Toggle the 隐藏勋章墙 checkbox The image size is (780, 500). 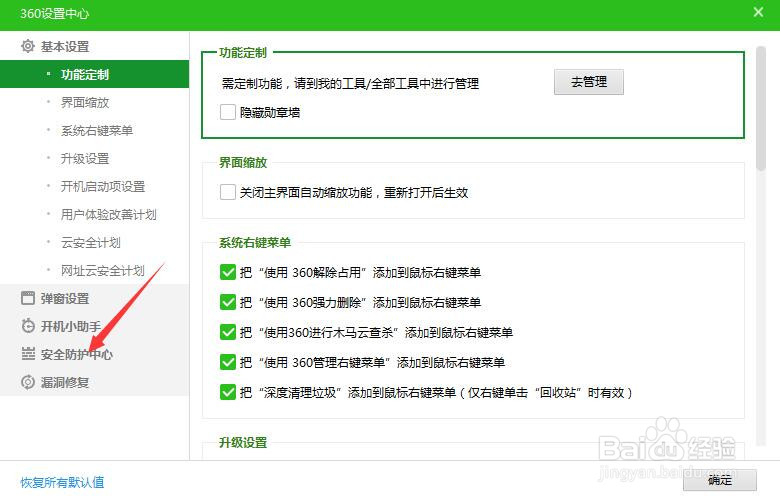click(x=228, y=112)
